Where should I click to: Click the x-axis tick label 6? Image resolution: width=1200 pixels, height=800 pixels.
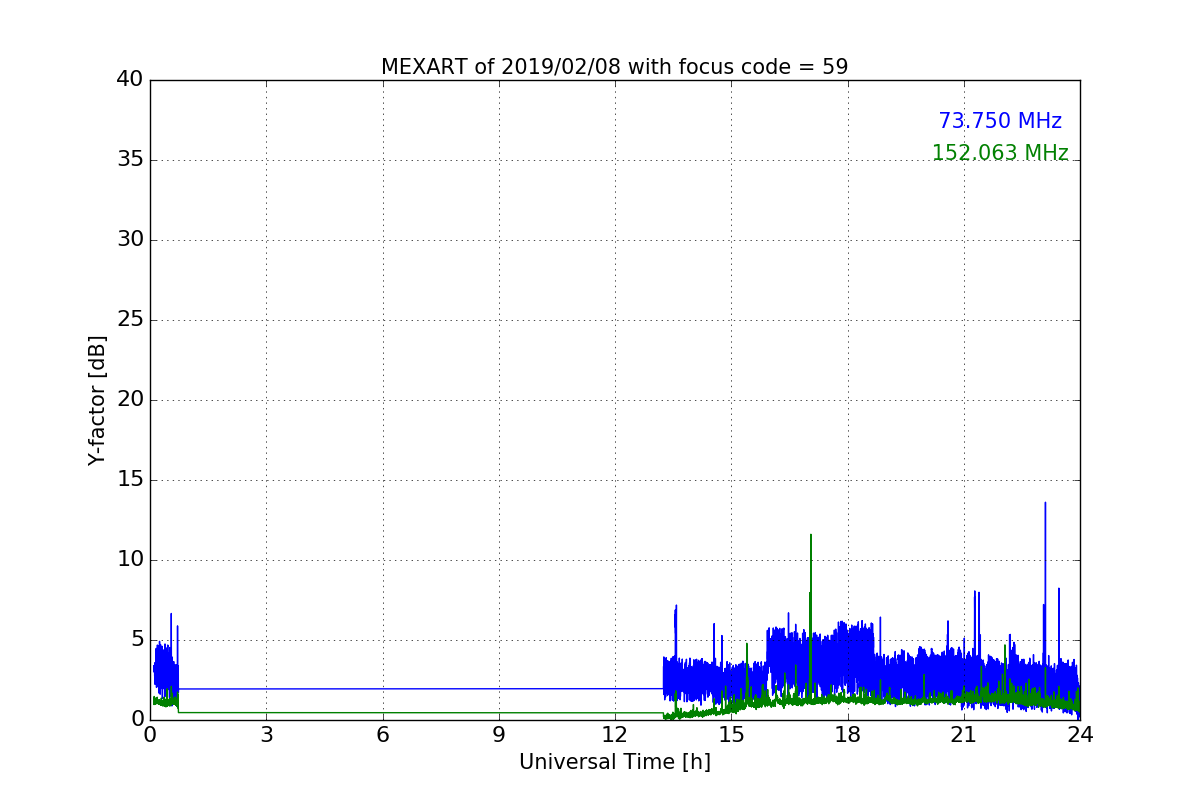383,735
